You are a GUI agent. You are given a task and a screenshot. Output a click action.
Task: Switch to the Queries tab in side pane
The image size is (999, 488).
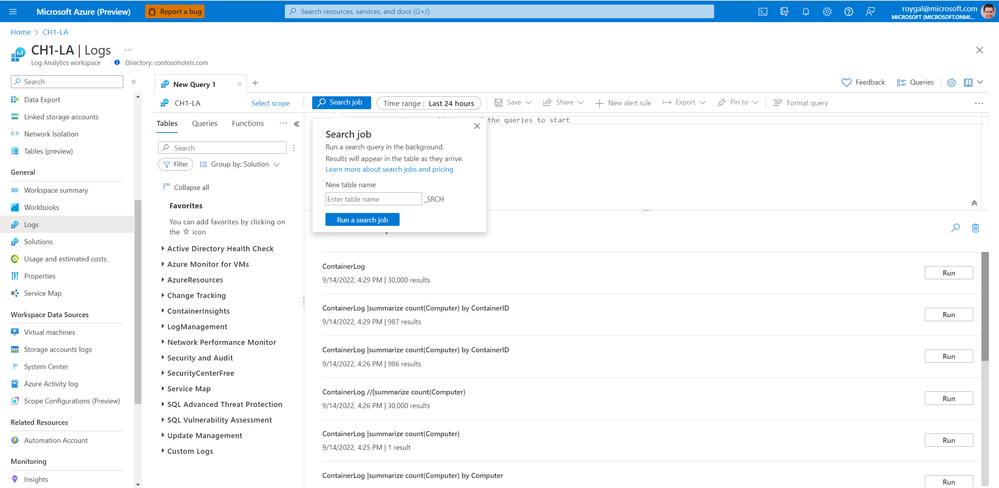tap(205, 124)
